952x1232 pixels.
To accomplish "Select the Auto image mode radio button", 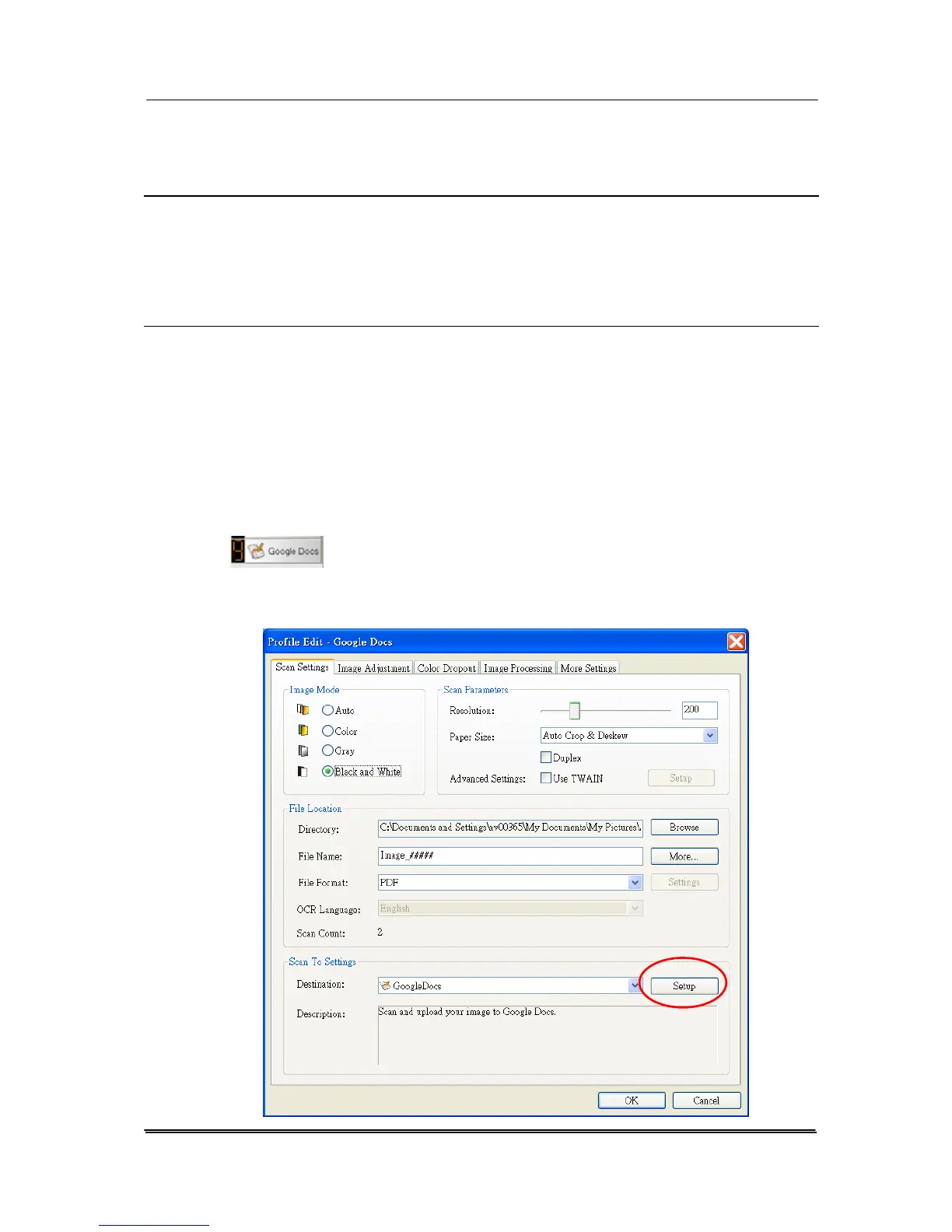I will pyautogui.click(x=327, y=710).
